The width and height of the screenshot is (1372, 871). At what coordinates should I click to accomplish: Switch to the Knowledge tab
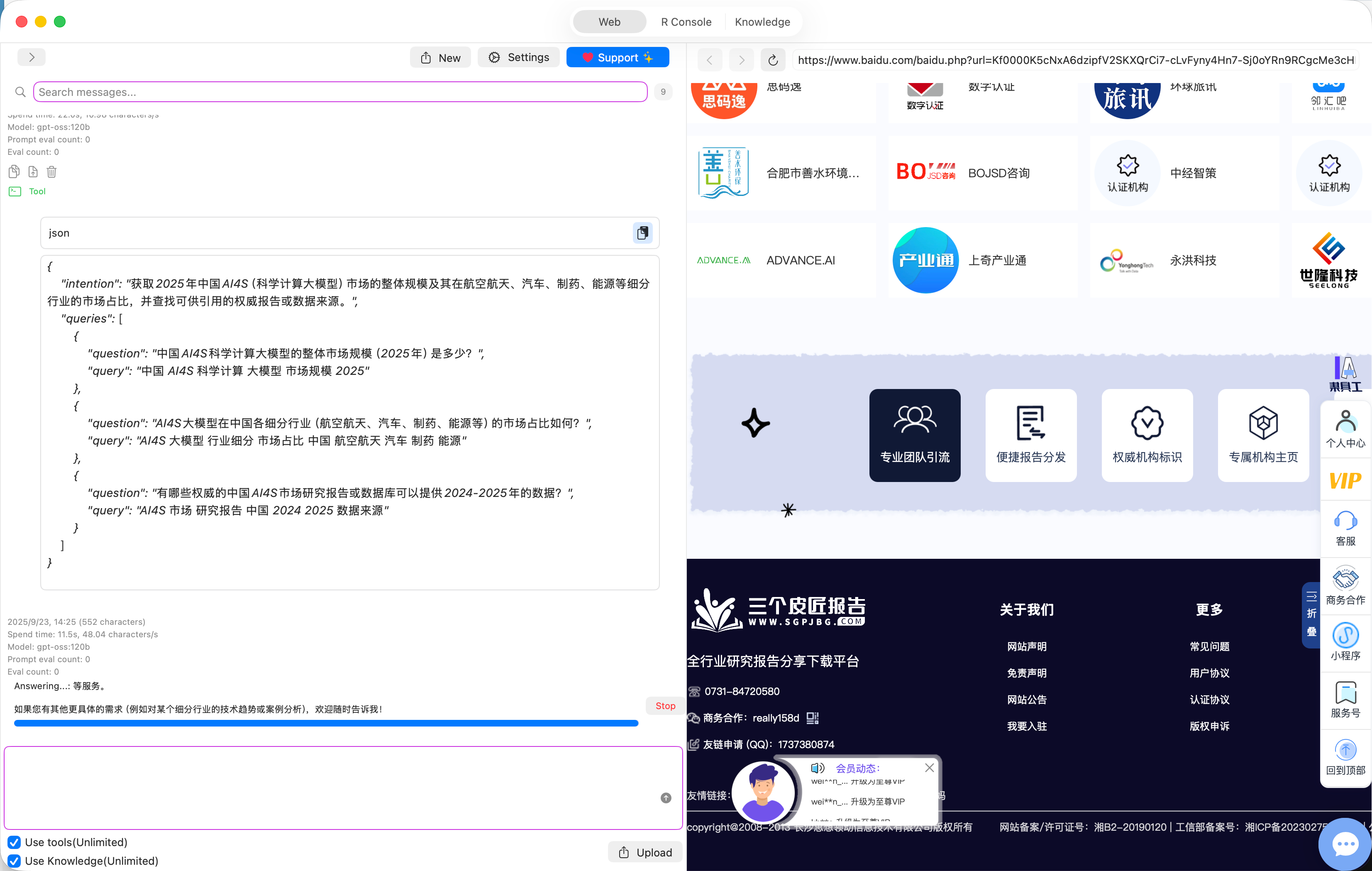coord(762,22)
